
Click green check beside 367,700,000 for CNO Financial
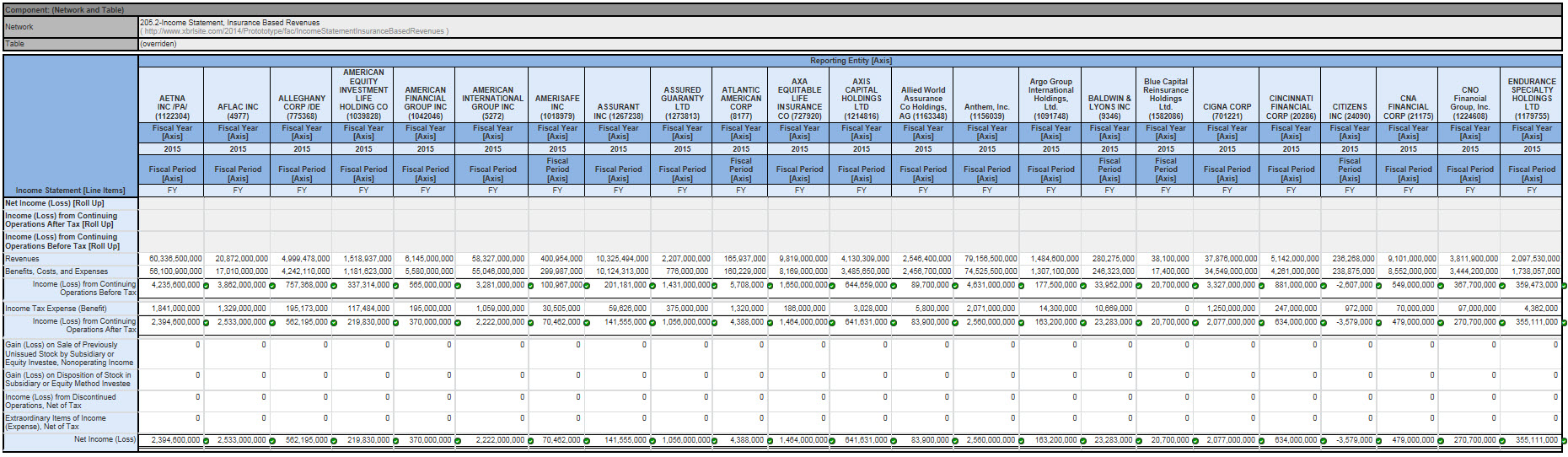[1502, 286]
